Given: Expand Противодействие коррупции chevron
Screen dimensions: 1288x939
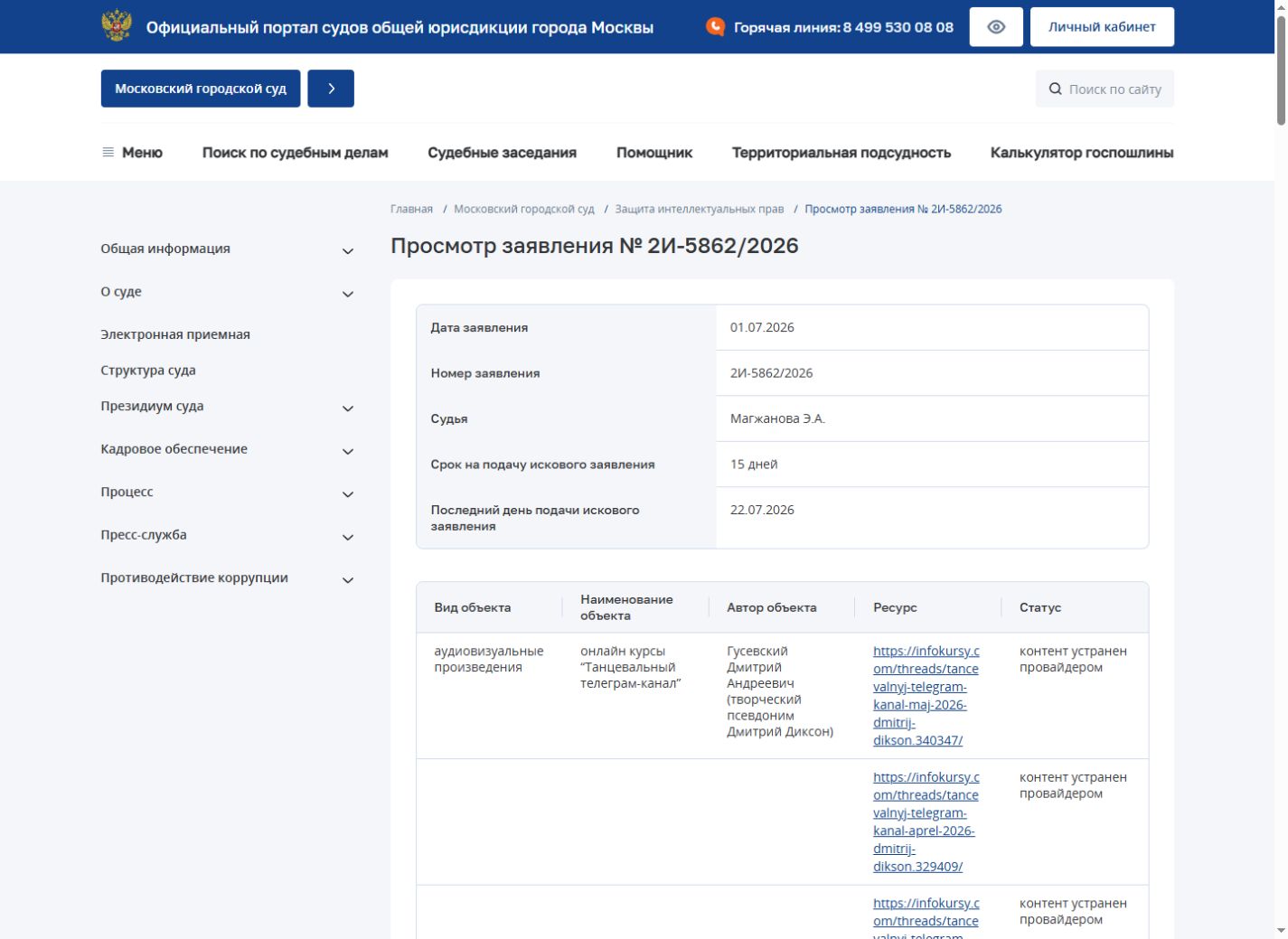Looking at the screenshot, I should 348,580.
